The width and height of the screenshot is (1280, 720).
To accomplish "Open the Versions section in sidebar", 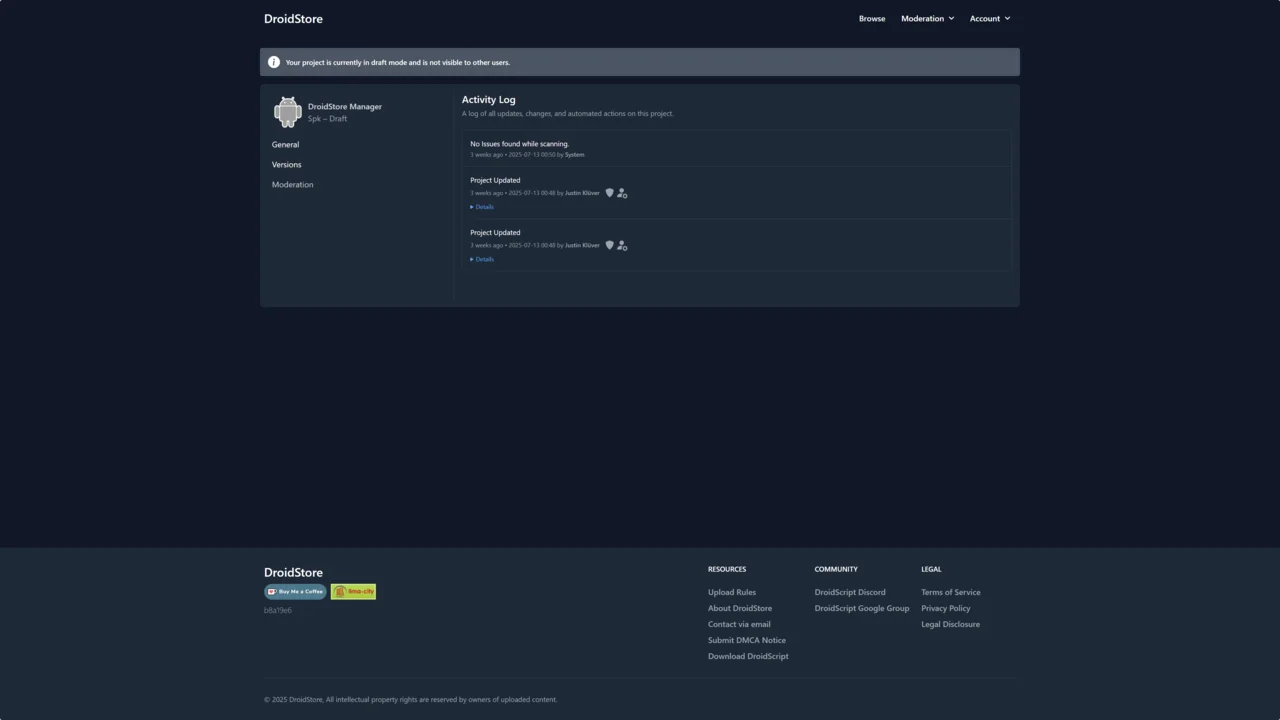I will [x=286, y=165].
